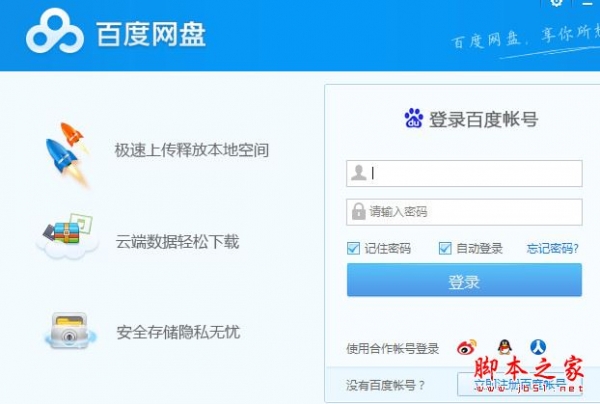Toggle the 自动登录 checkbox
This screenshot has width=600, height=404.
[x=445, y=248]
